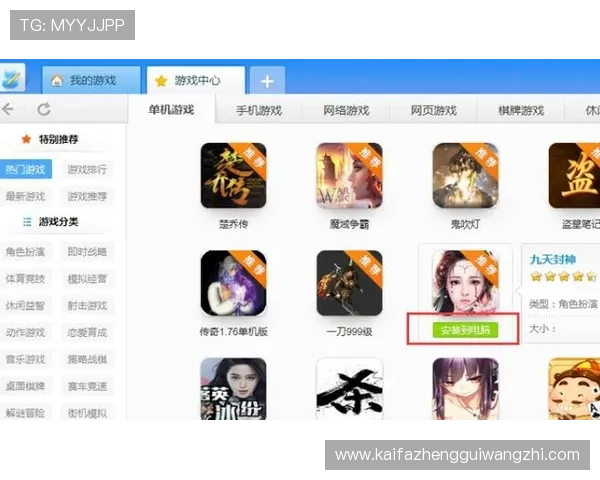Open the 传奇1.76单机版 game icon

click(x=233, y=283)
